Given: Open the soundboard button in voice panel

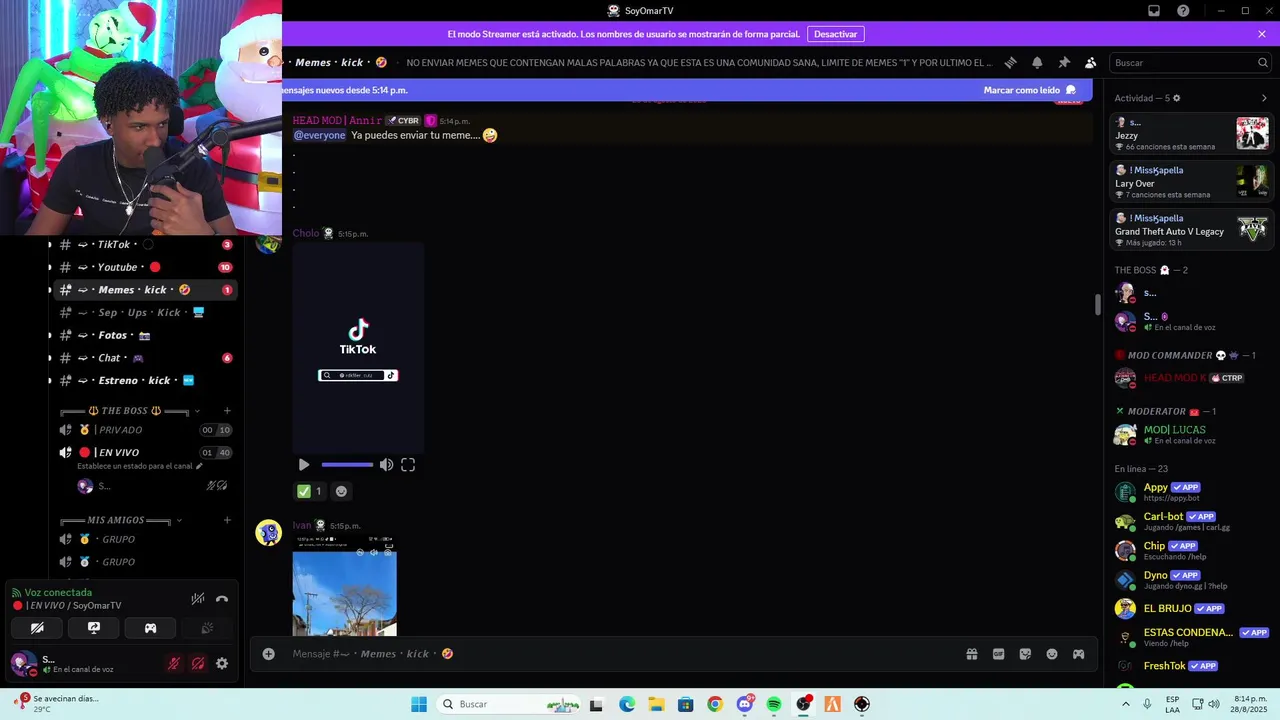Looking at the screenshot, I should tap(207, 628).
